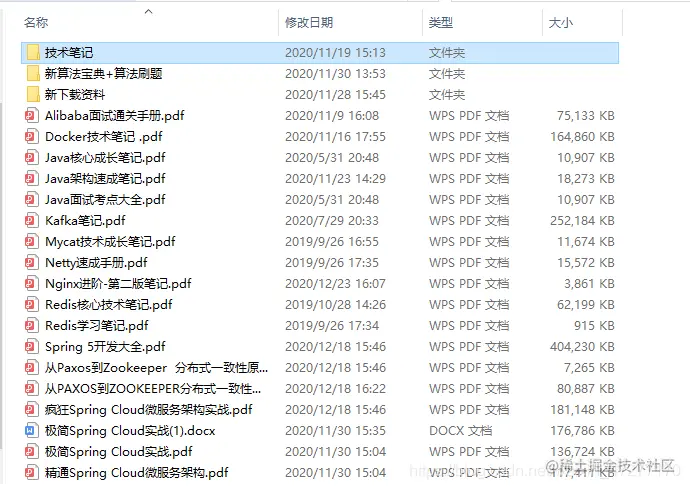This screenshot has height=489, width=690.
Task: Select the file name 极简Spring Cloud实战(1).docx
Action: 130,430
